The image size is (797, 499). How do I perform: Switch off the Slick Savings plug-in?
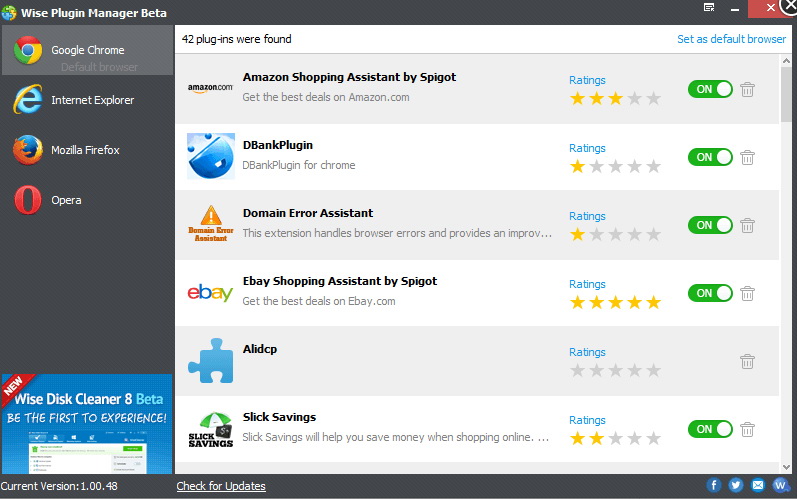click(710, 429)
